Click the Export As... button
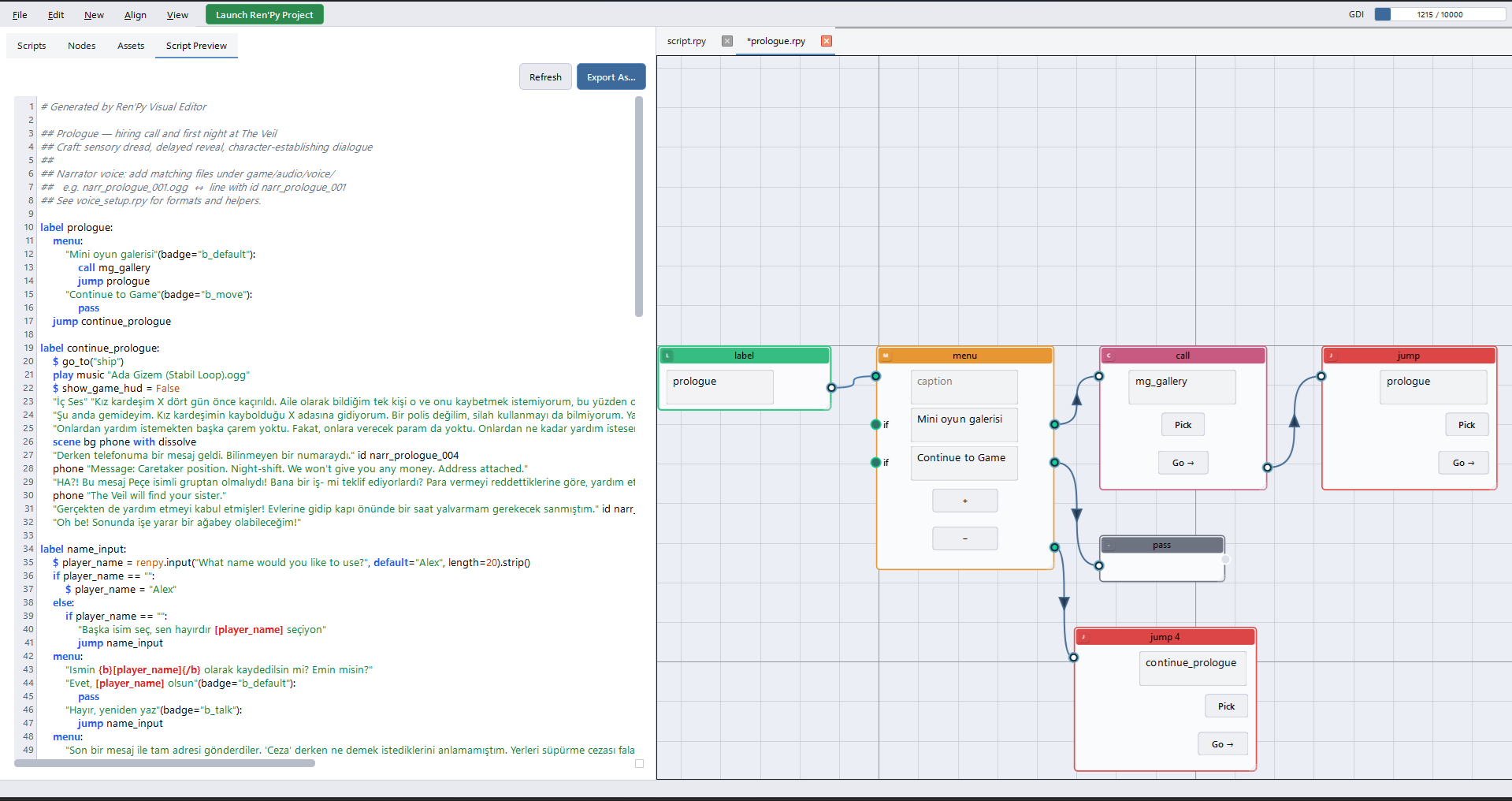 click(x=611, y=77)
